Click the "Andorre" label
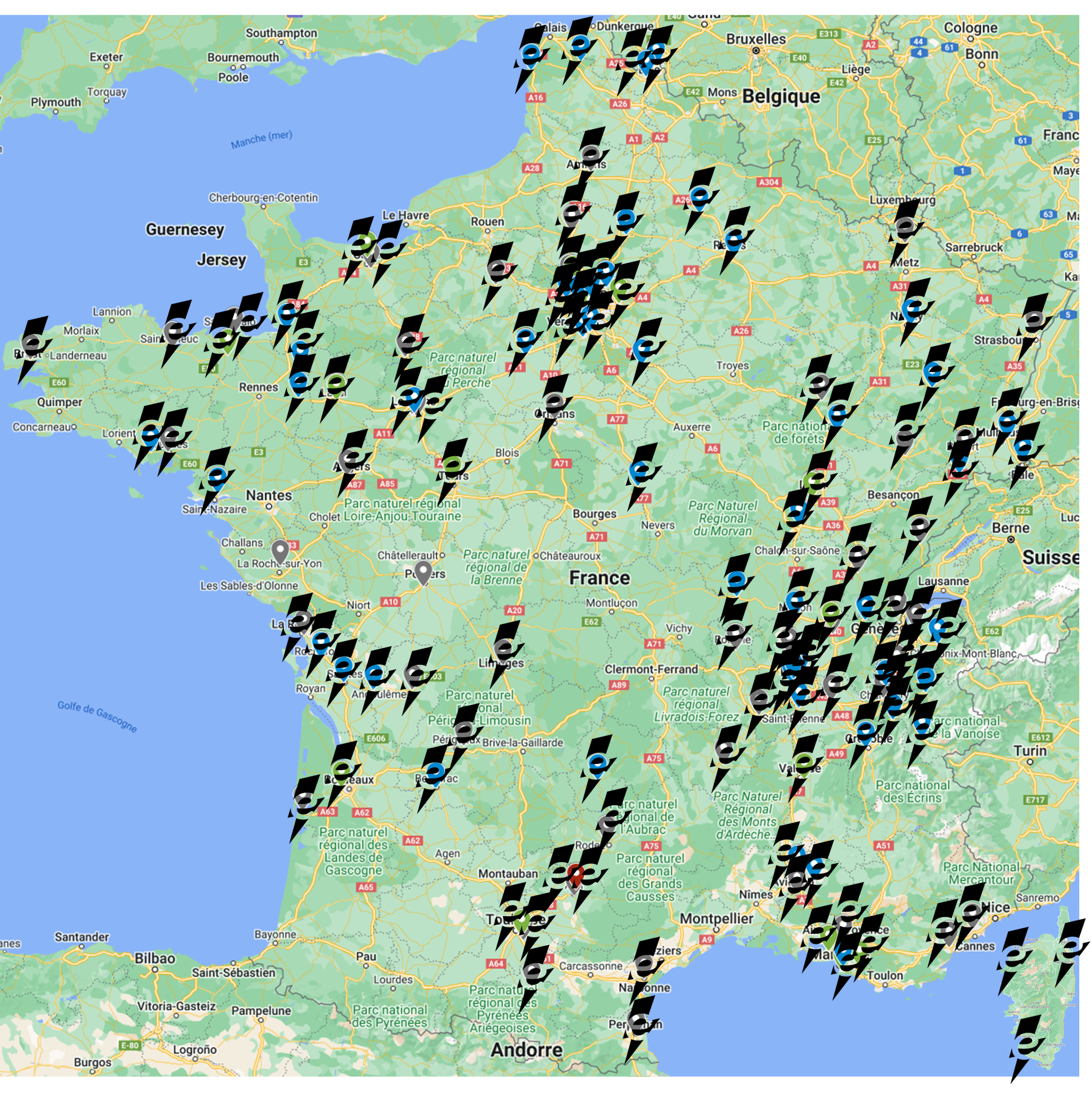1092x1100 pixels. 526,1049
